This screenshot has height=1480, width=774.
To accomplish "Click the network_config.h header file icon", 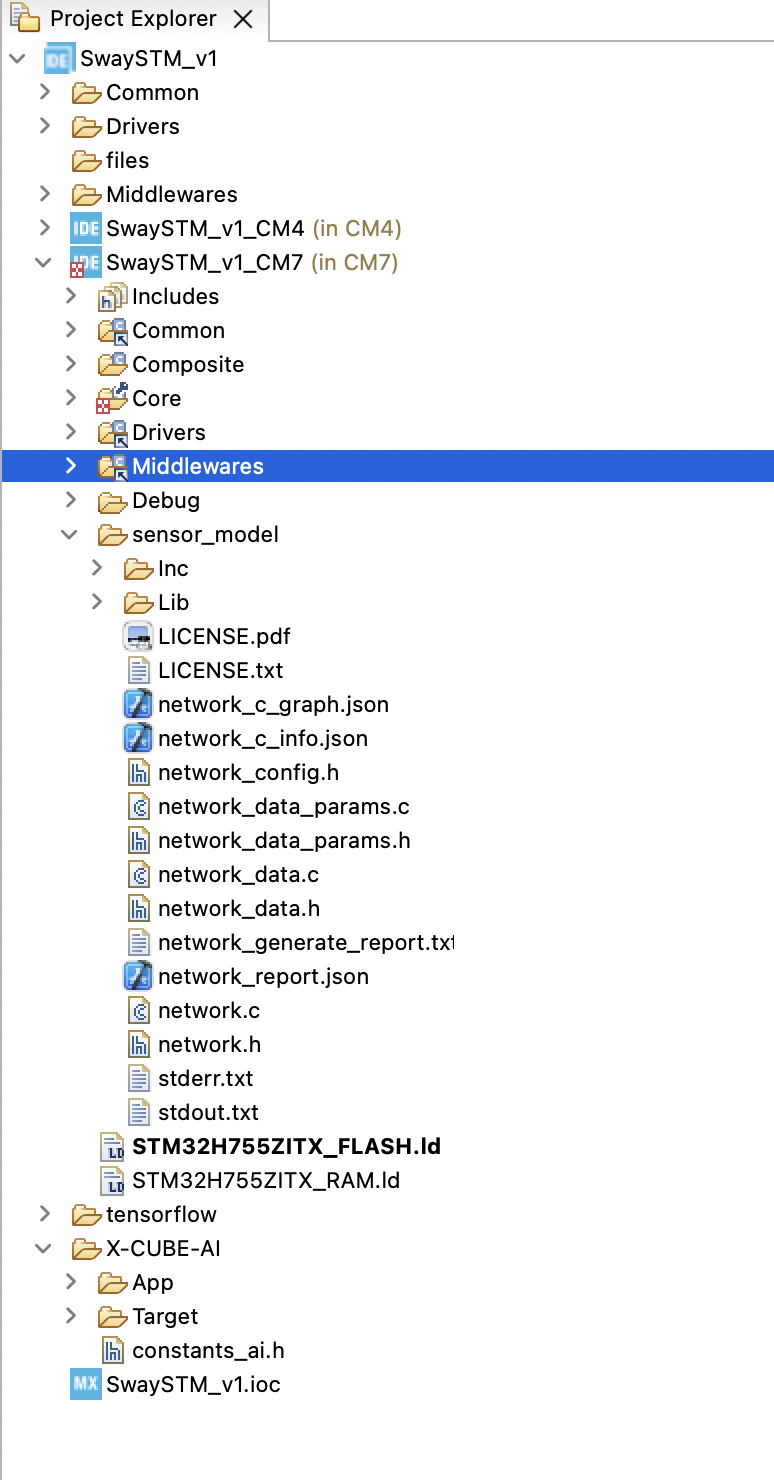I will pyautogui.click(x=139, y=772).
